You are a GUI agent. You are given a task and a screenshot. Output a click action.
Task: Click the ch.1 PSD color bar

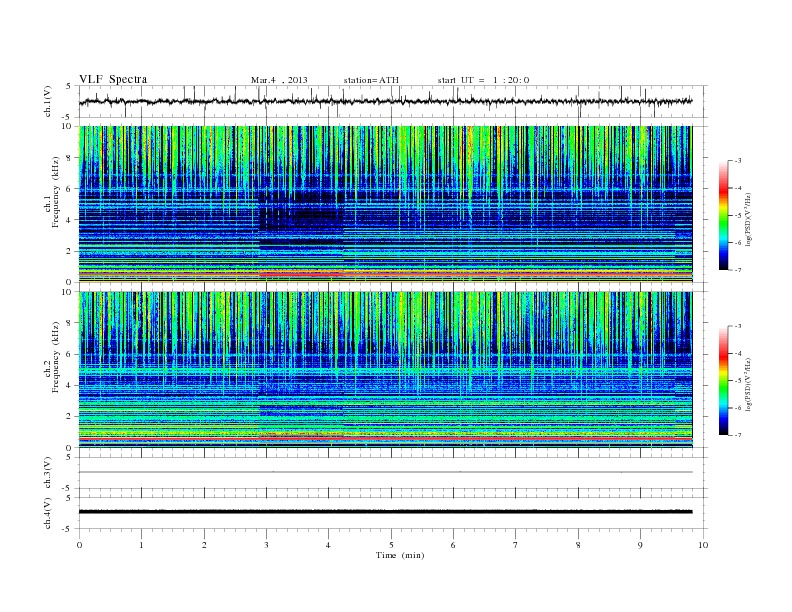723,215
